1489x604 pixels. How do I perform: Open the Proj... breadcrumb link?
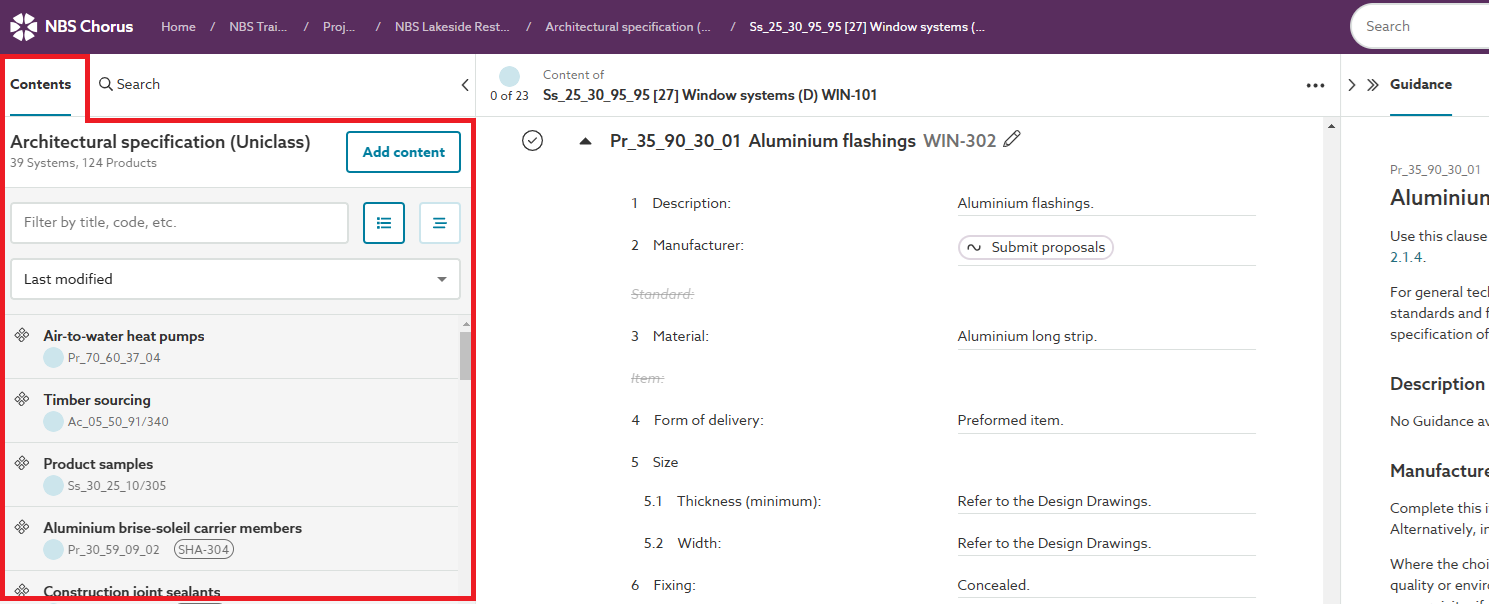(340, 27)
